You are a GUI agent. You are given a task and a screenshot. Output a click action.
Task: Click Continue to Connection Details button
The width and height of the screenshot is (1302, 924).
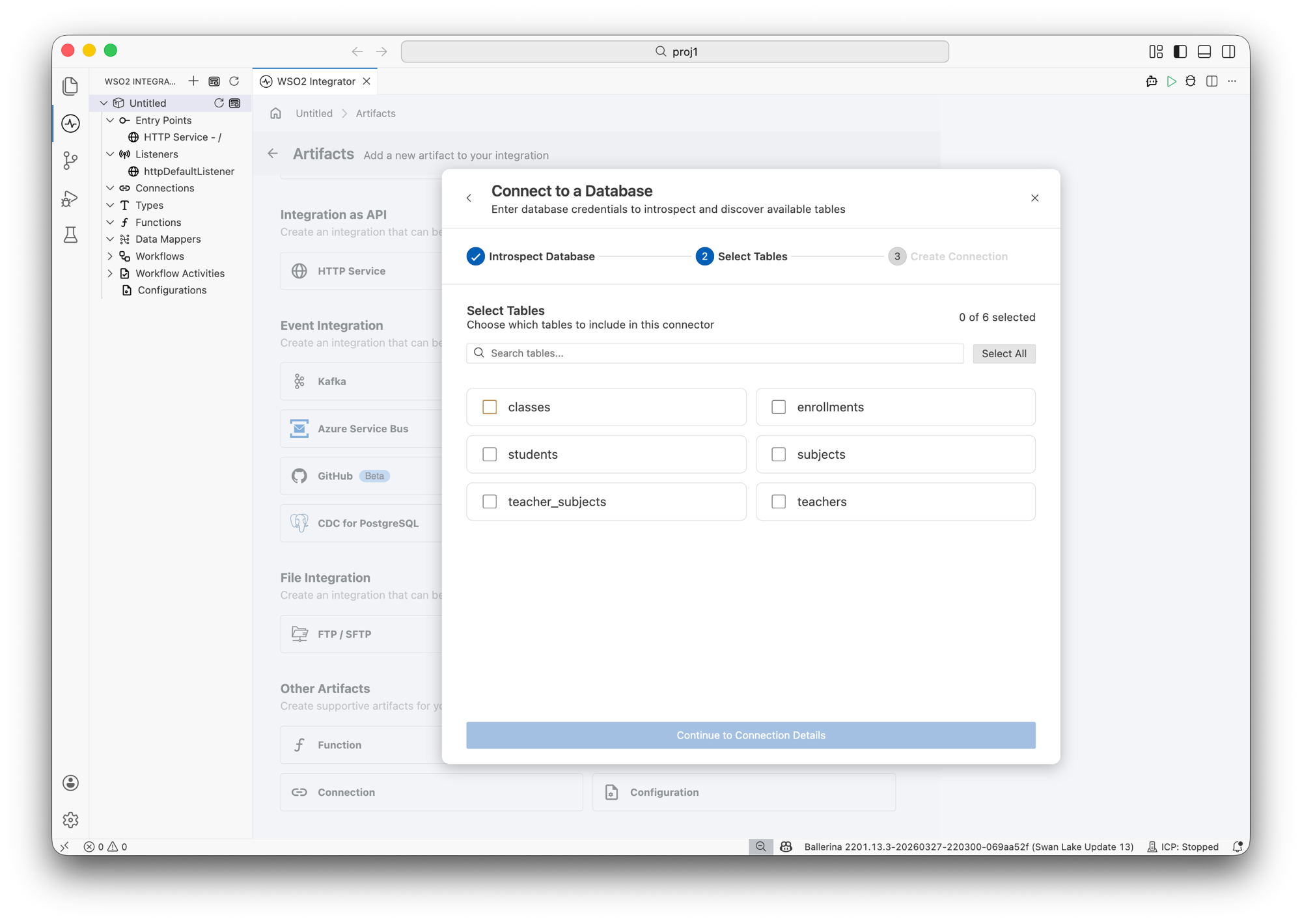(x=751, y=735)
